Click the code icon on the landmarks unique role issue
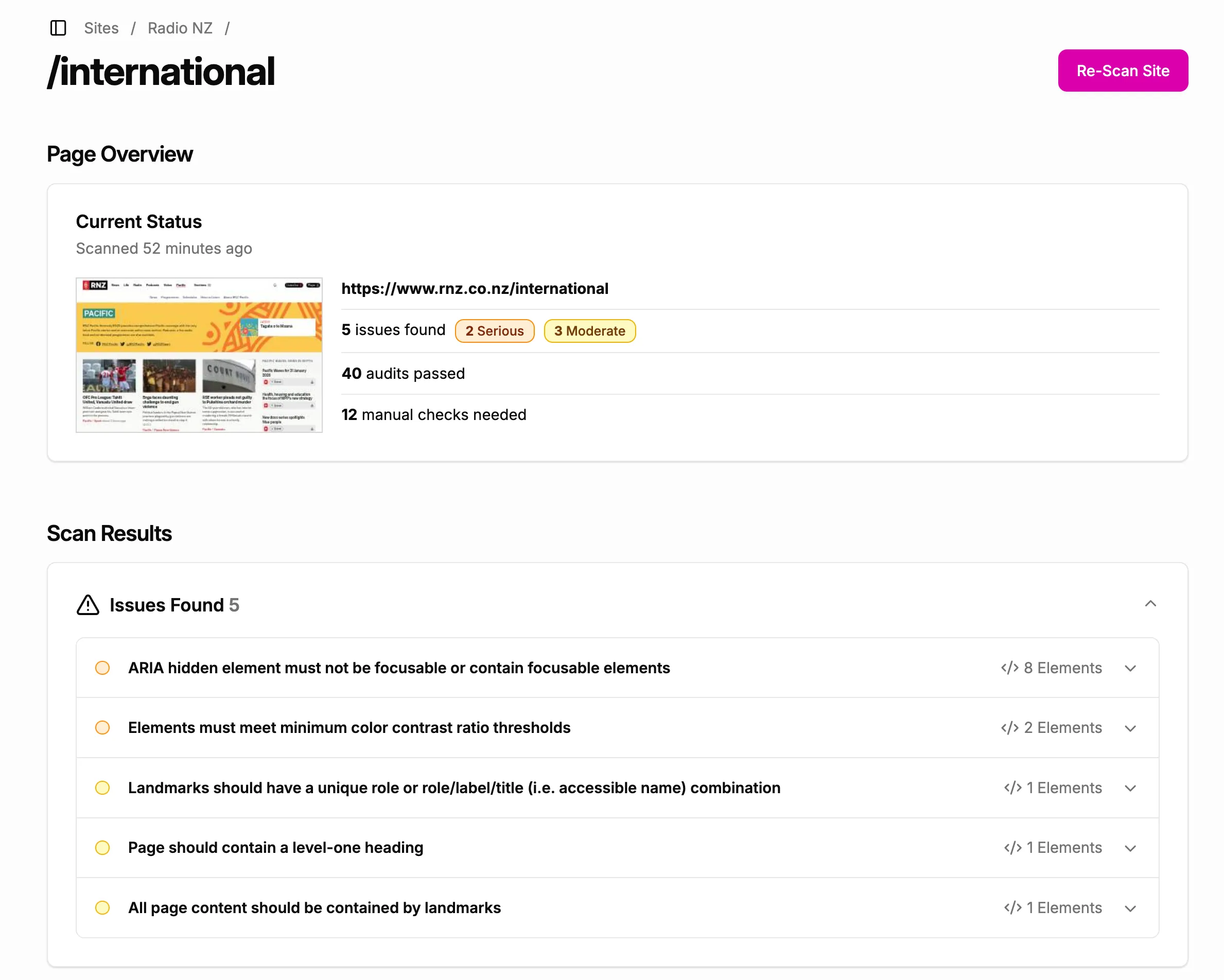The height and width of the screenshot is (980, 1224). (x=1012, y=788)
